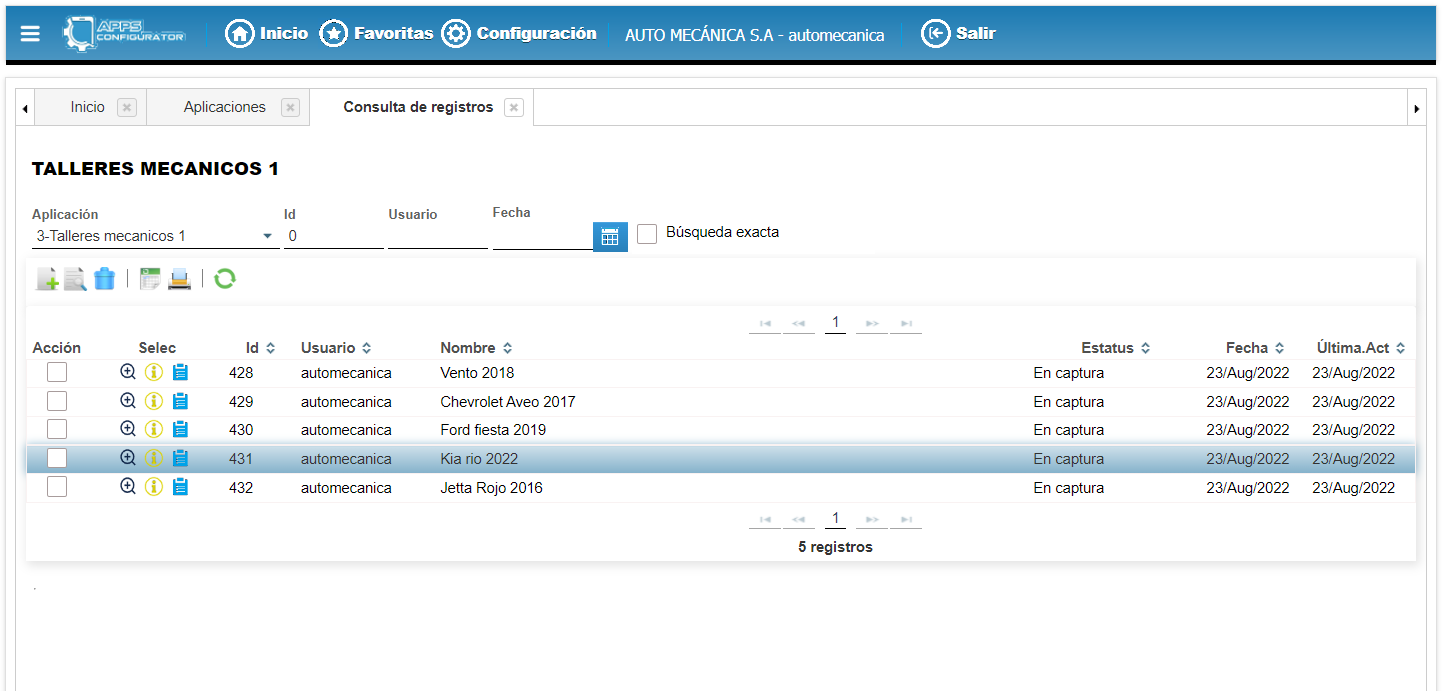
Task: Refresh the records list
Action: point(225,279)
